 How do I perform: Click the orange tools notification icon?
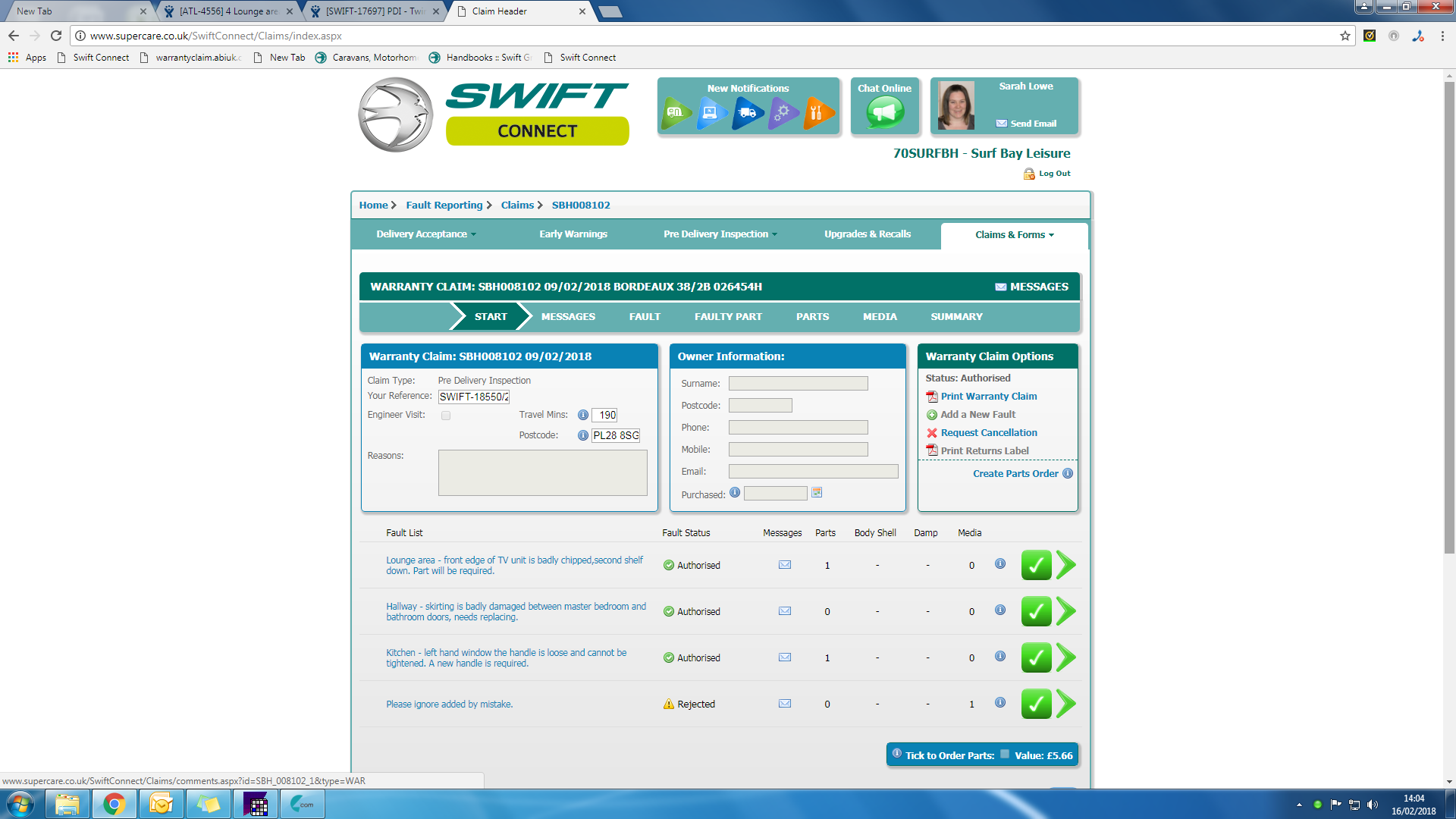click(x=817, y=113)
